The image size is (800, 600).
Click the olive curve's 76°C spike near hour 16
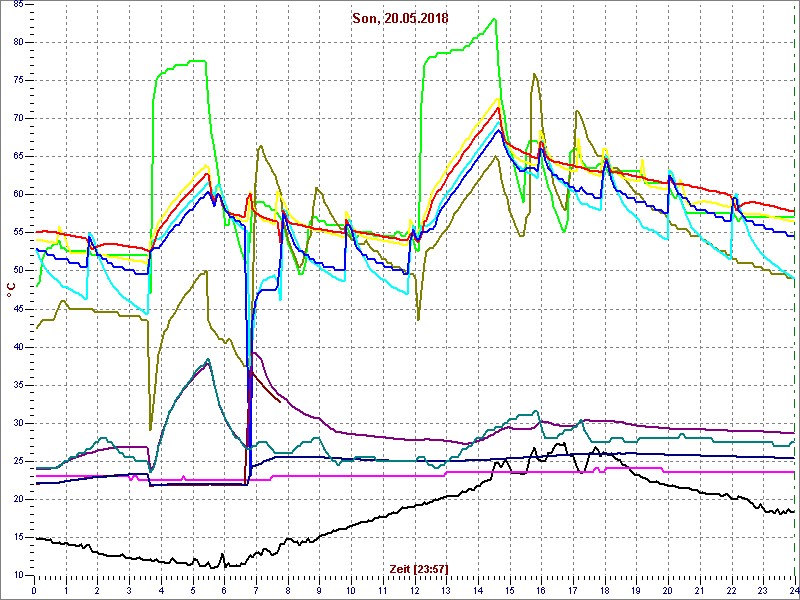point(534,74)
